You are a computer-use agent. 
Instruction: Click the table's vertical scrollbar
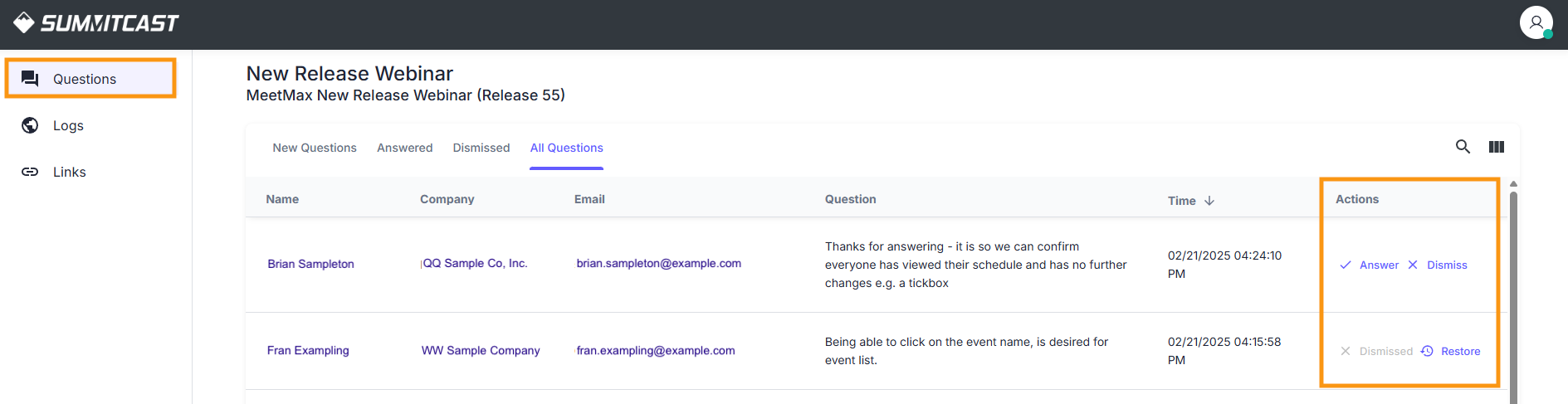coord(1513,290)
